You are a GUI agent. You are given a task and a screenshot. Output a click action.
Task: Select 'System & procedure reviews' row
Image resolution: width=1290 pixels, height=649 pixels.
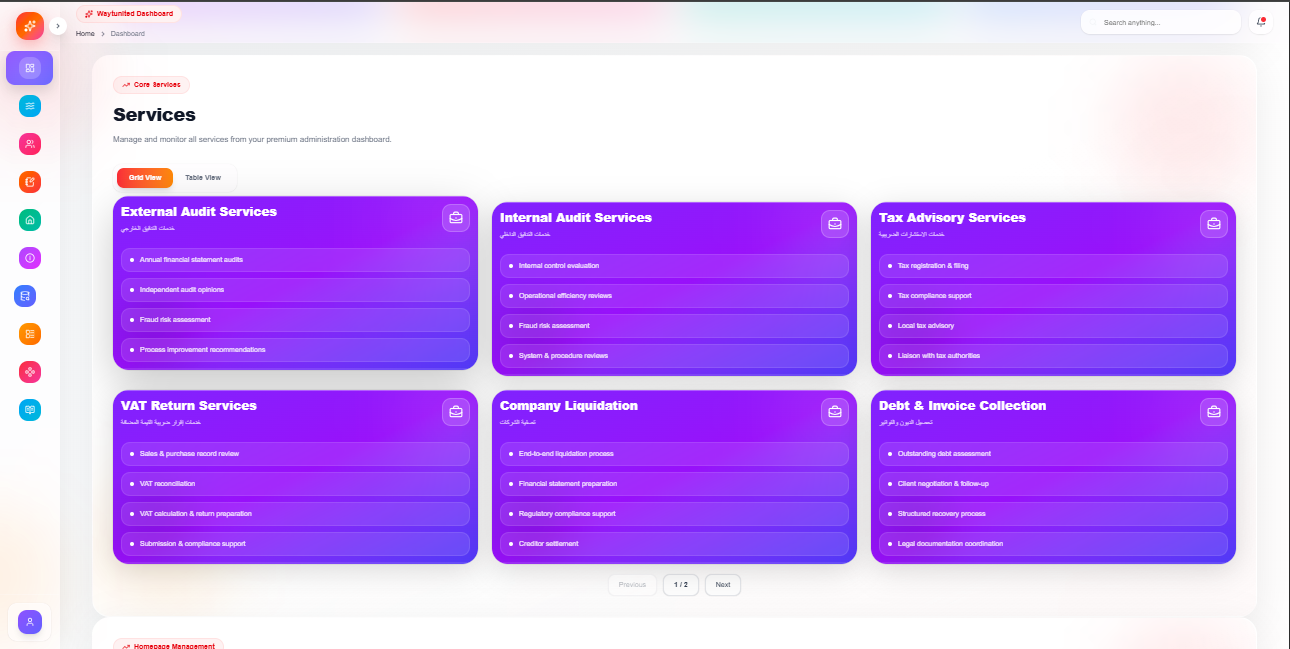point(674,356)
